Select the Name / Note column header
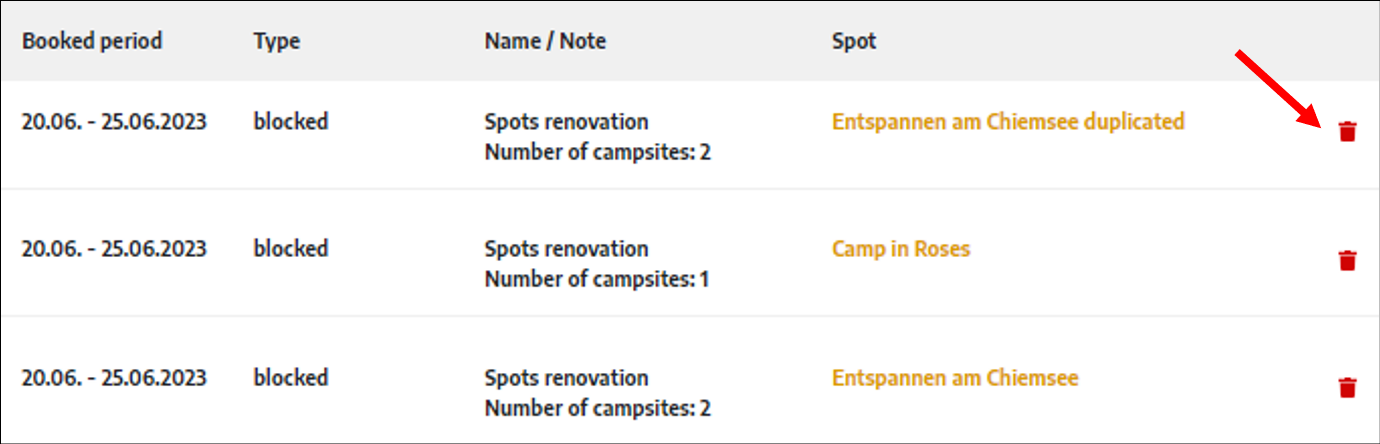The height and width of the screenshot is (444, 1380). 545,41
